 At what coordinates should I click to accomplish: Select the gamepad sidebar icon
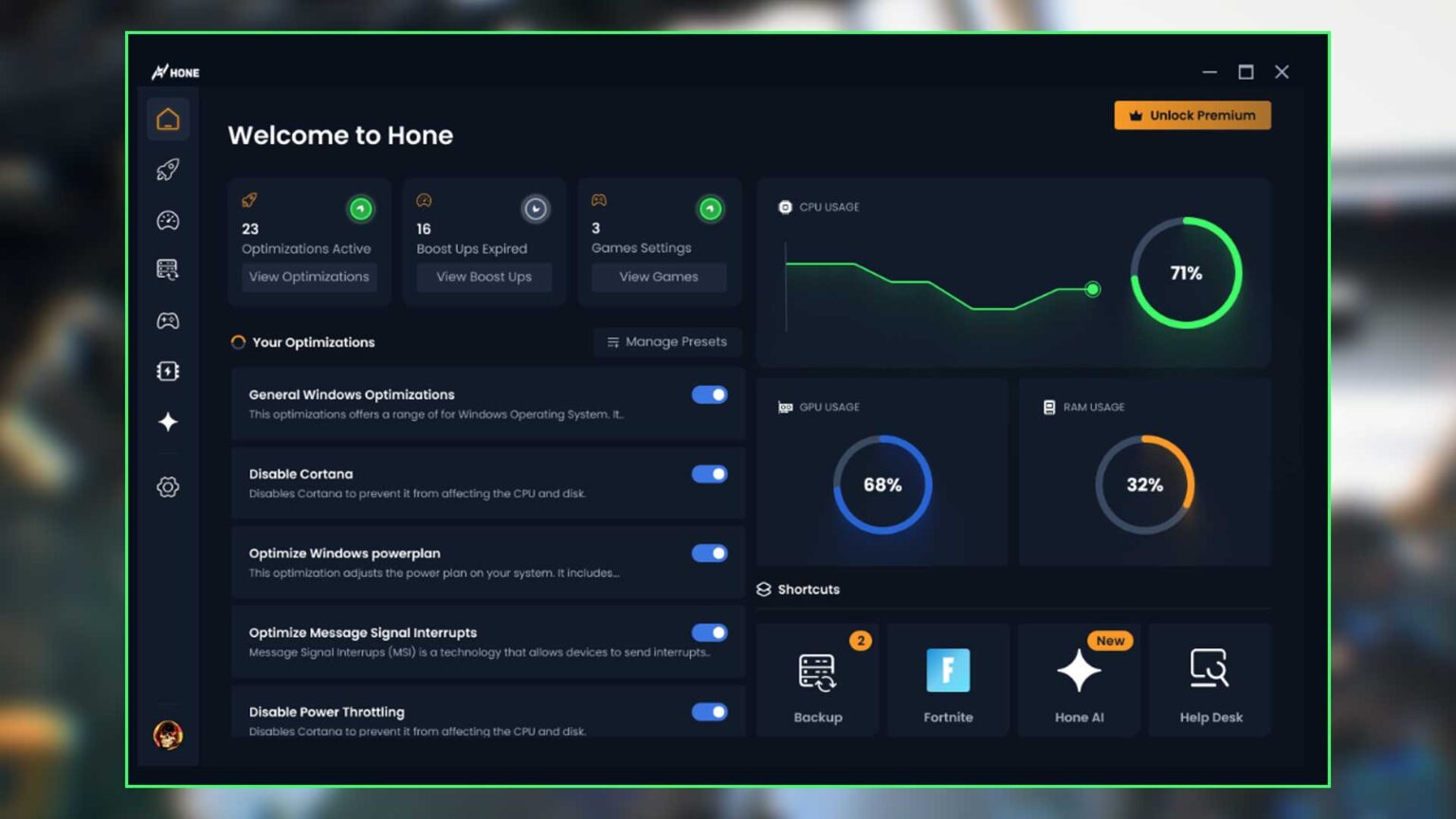pos(168,320)
